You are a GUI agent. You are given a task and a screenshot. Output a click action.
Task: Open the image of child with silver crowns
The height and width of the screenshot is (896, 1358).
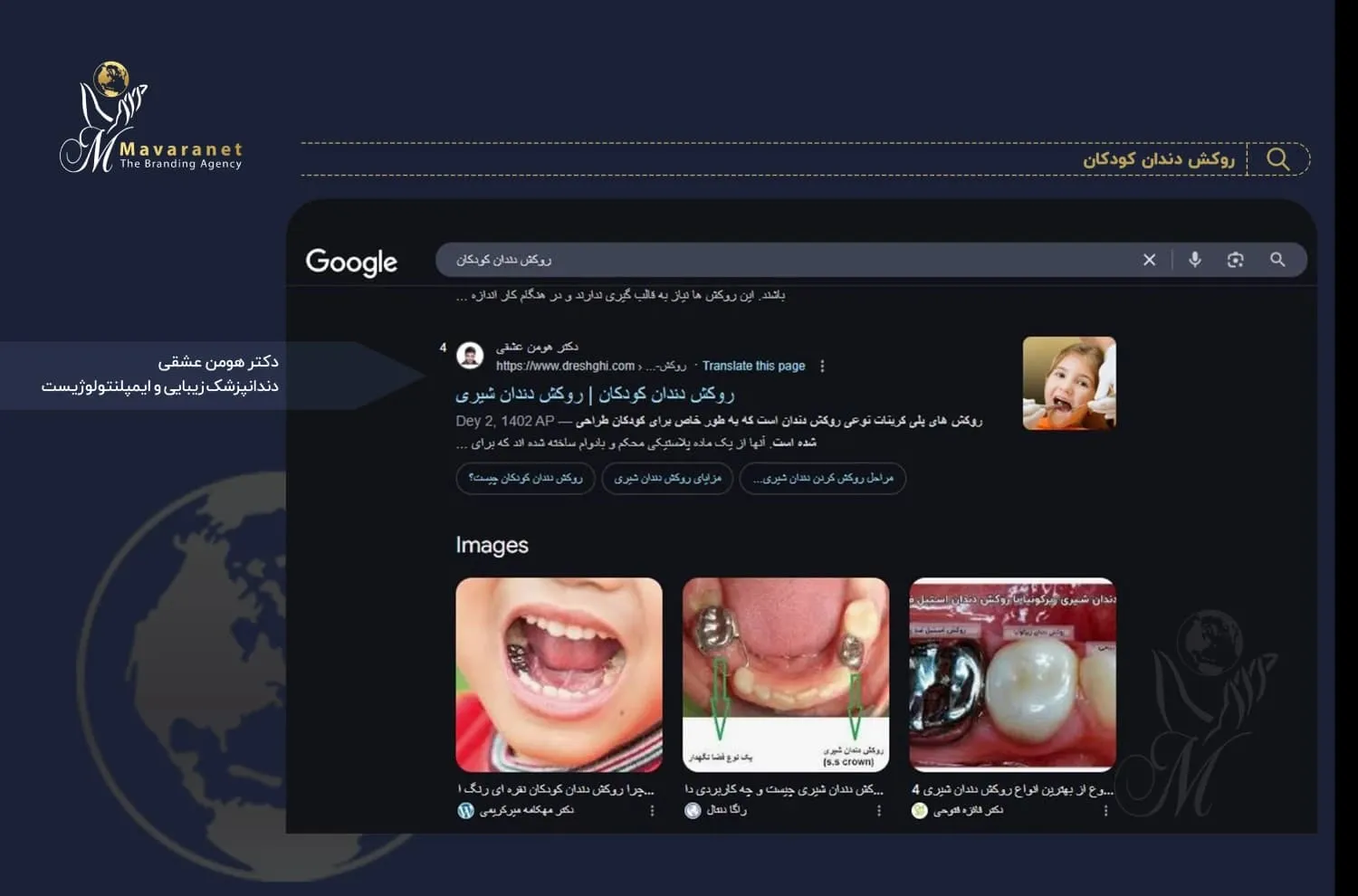point(559,674)
